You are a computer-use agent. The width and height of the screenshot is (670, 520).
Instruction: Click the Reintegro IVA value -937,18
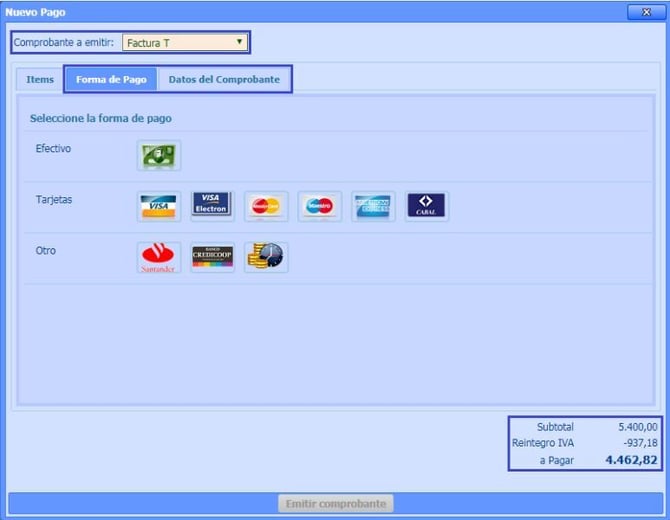tap(640, 443)
